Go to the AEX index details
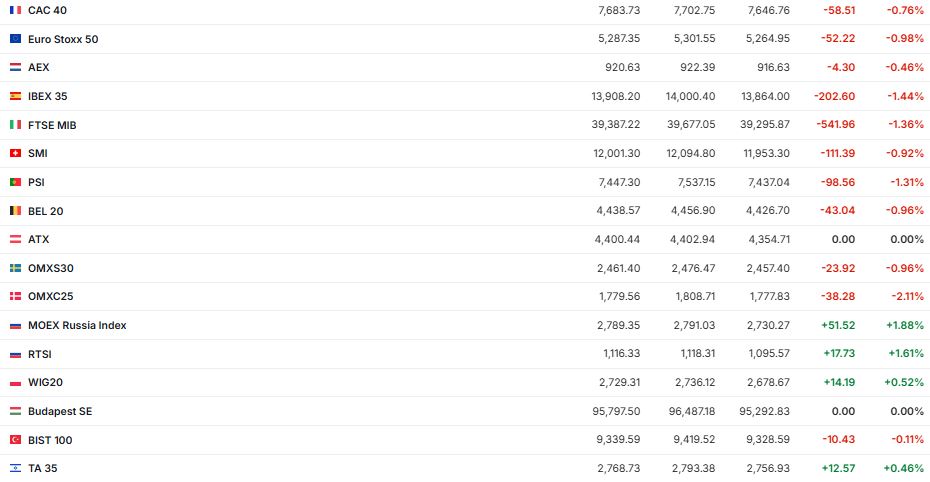The height and width of the screenshot is (482, 930). pyautogui.click(x=39, y=67)
